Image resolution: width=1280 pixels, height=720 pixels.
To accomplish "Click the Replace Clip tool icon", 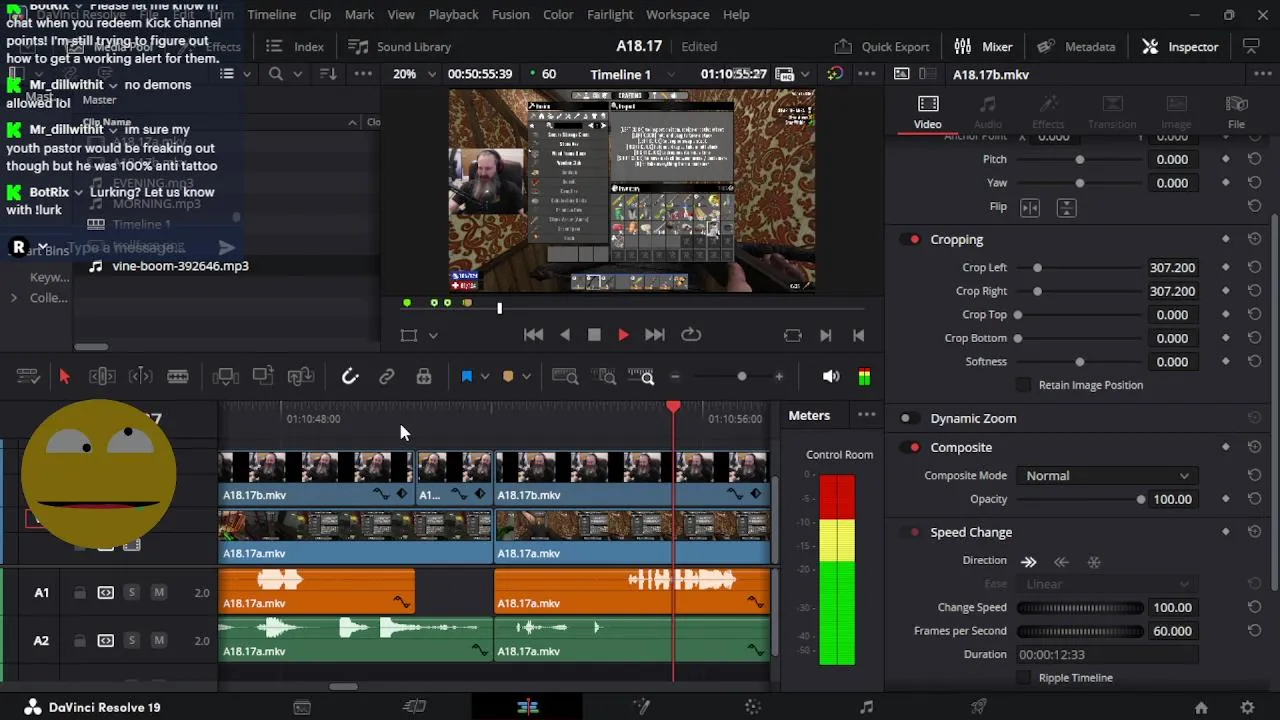I will [301, 377].
